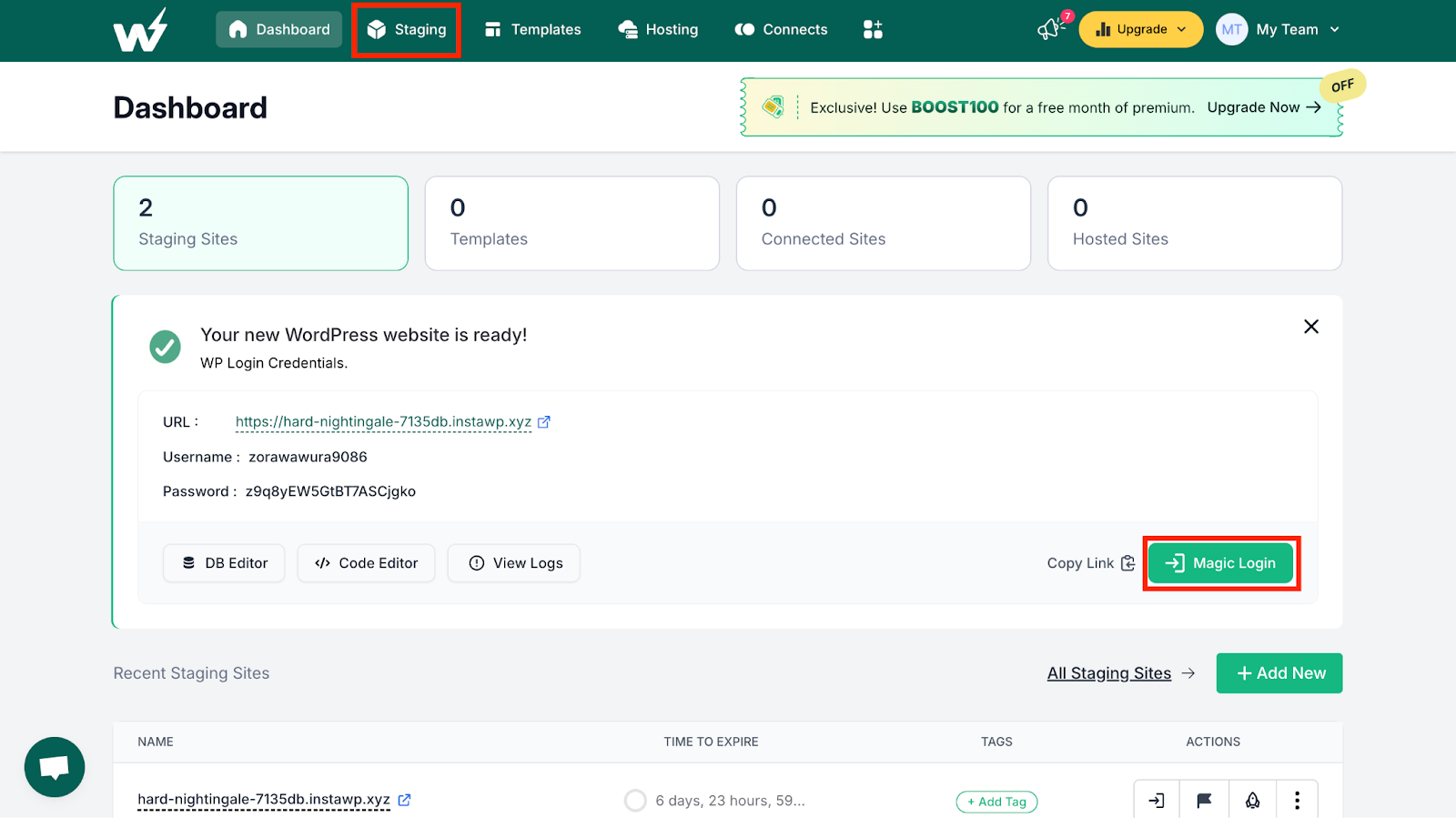This screenshot has width=1456, height=818.
Task: Click the MT team avatar
Action: [1231, 29]
